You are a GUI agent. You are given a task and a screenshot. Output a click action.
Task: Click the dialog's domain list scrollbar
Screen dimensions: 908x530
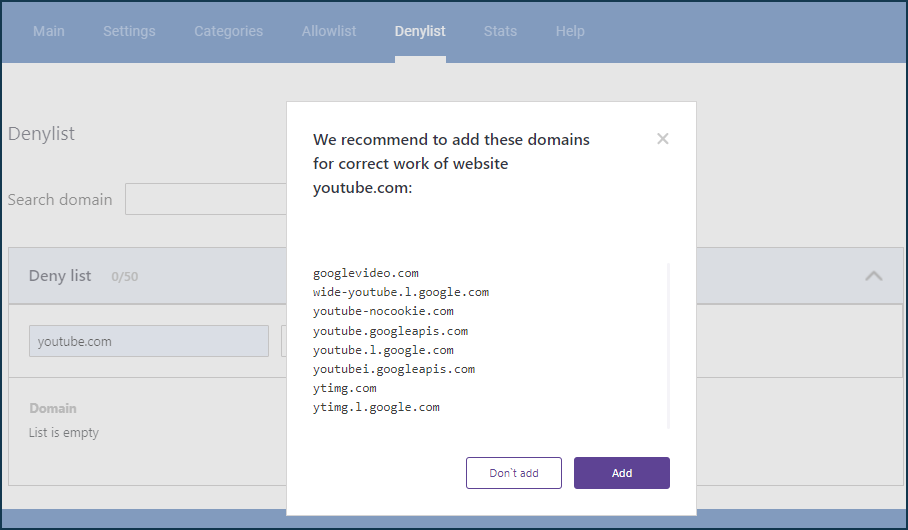point(668,346)
